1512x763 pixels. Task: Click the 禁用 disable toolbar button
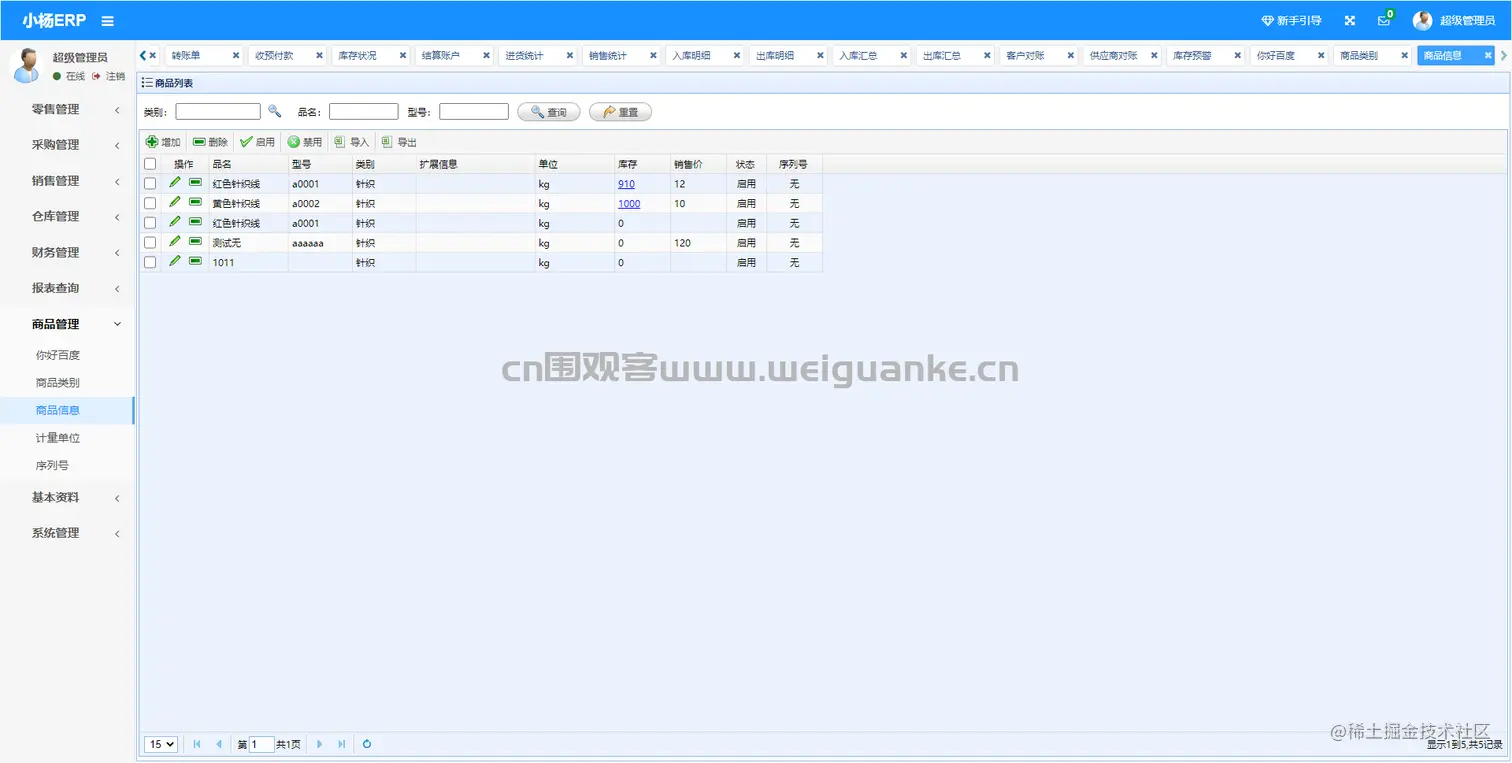point(305,142)
